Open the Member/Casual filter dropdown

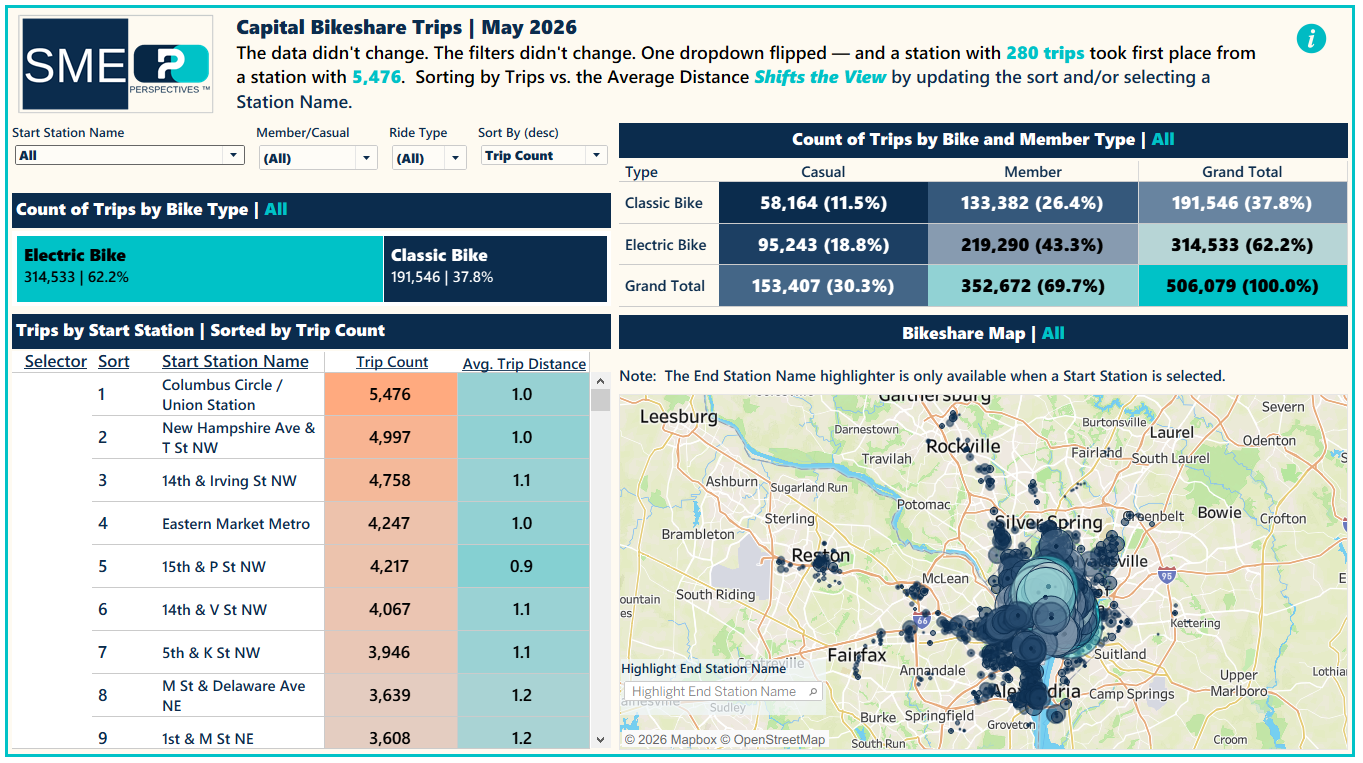[x=317, y=158]
